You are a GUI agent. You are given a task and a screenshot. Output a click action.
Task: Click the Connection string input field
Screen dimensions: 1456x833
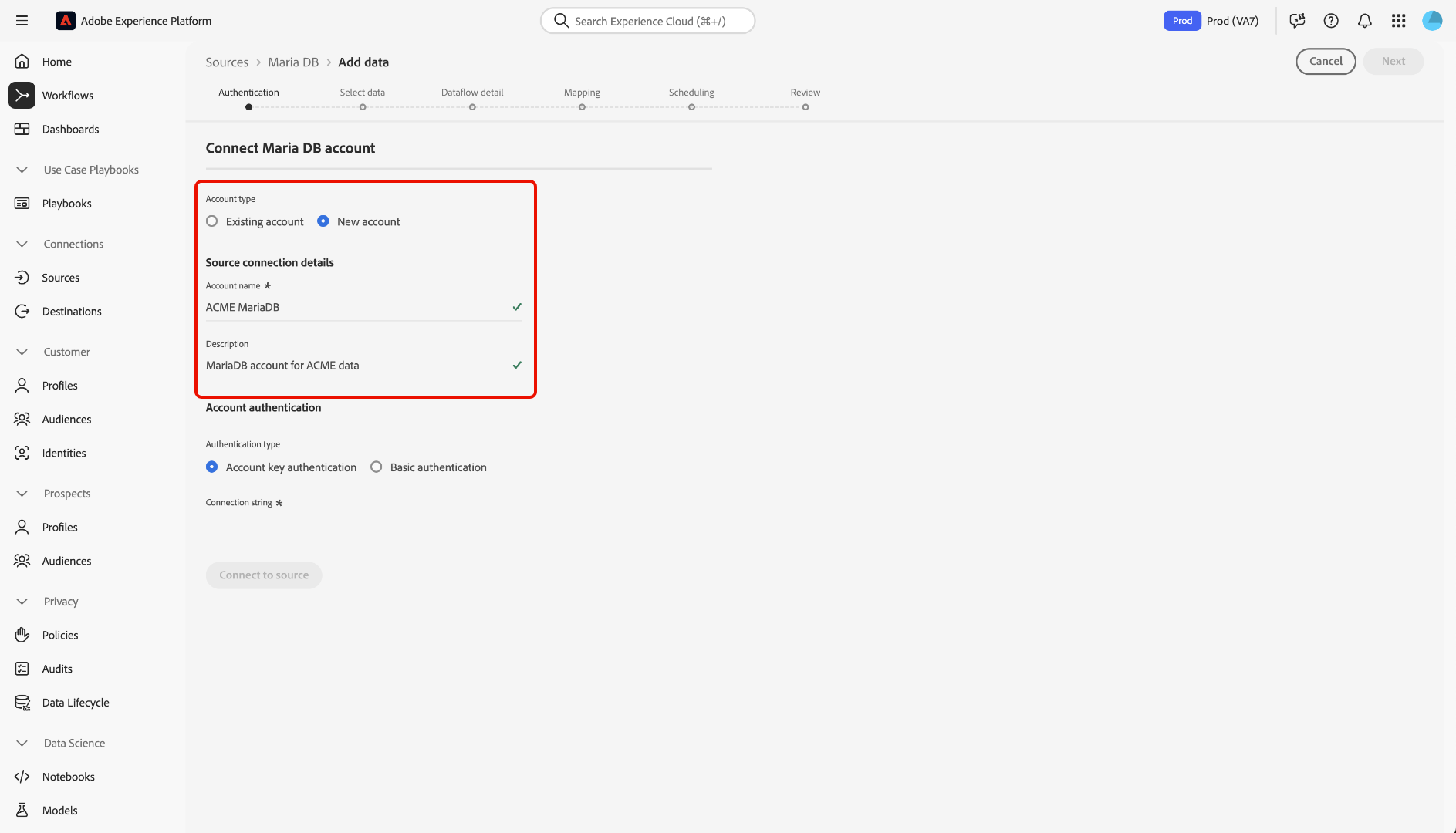[364, 525]
